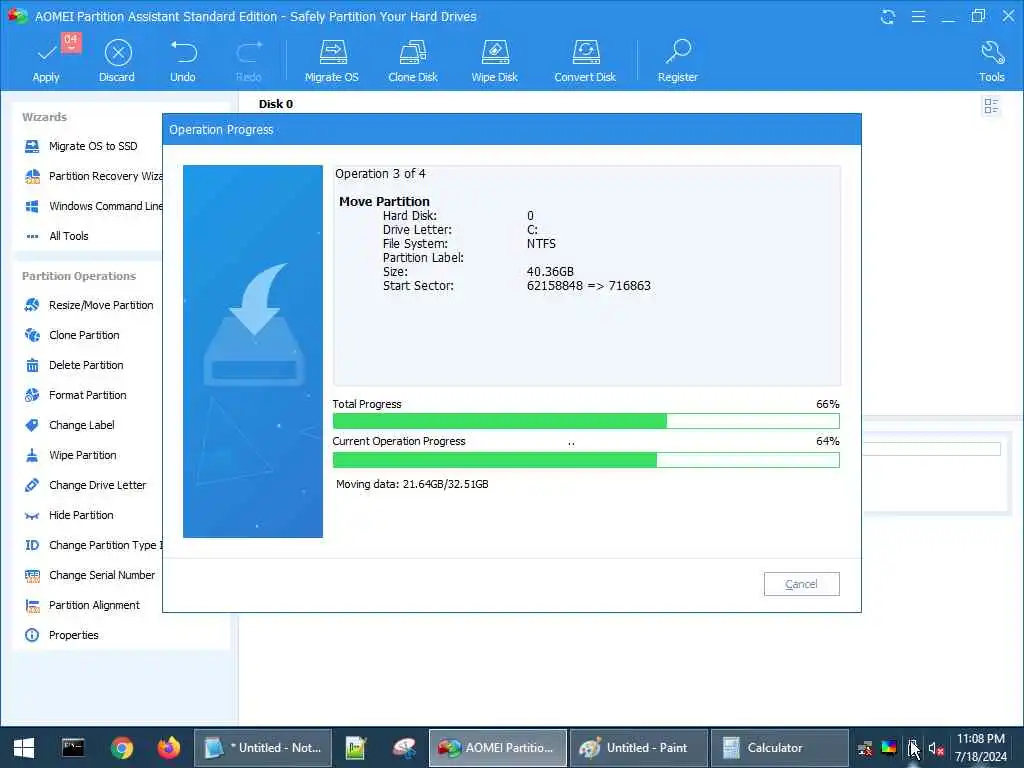Open the Windows Start menu
This screenshot has height=768, width=1024.
click(24, 748)
